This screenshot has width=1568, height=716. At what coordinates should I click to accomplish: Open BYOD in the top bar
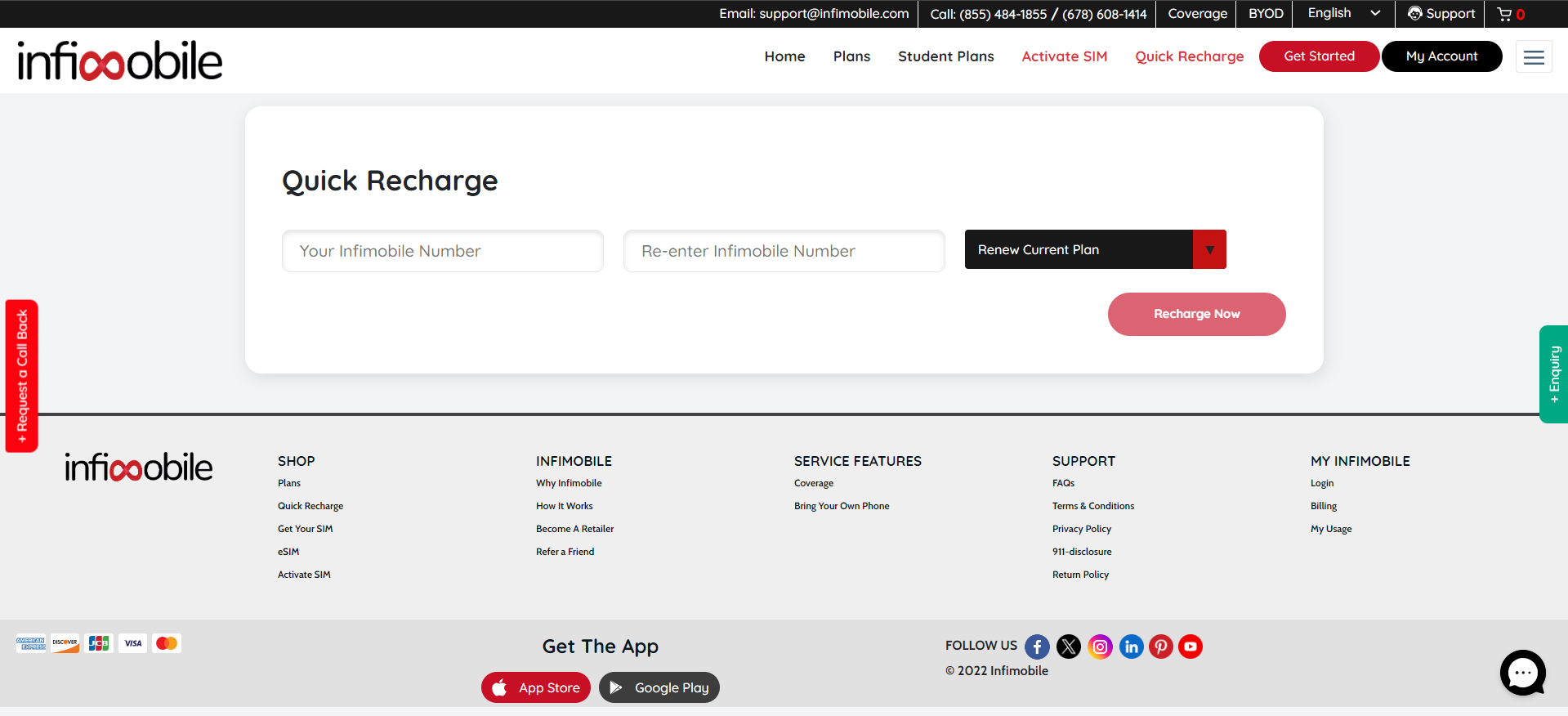pos(1266,14)
